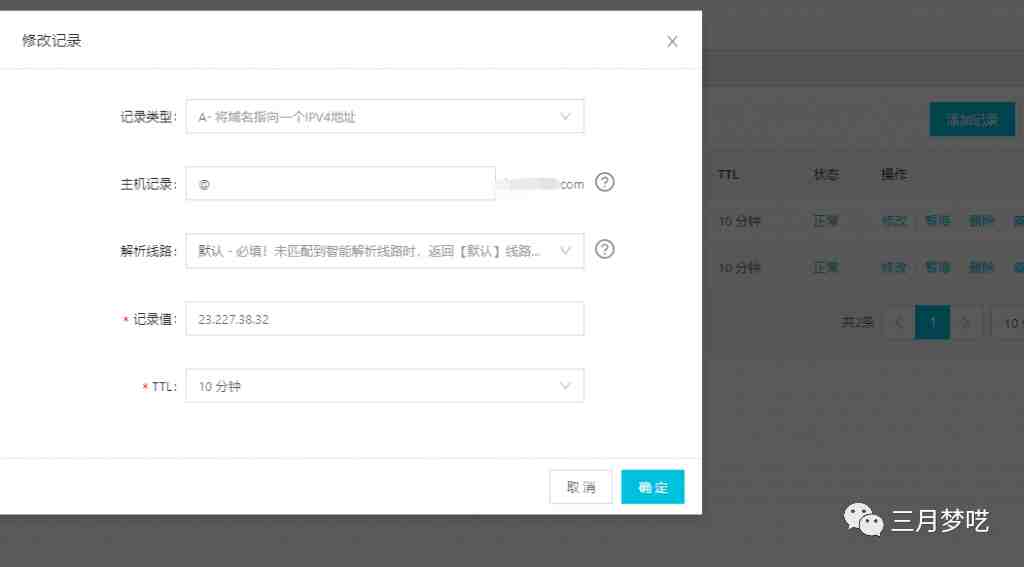Click 删除 link in first record row
Screen dimensions: 1024x567
point(981,221)
